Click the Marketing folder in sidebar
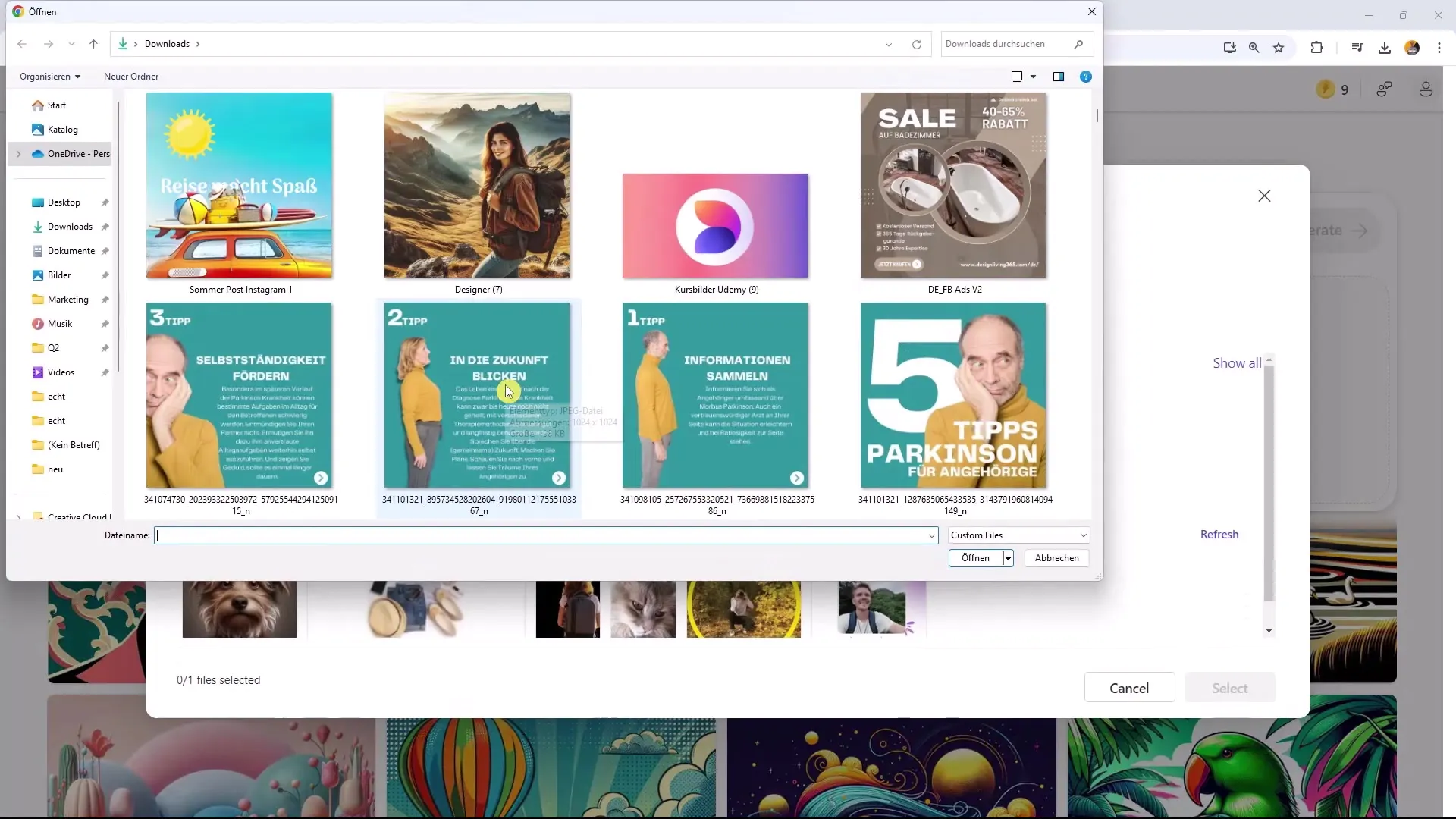 [x=67, y=298]
